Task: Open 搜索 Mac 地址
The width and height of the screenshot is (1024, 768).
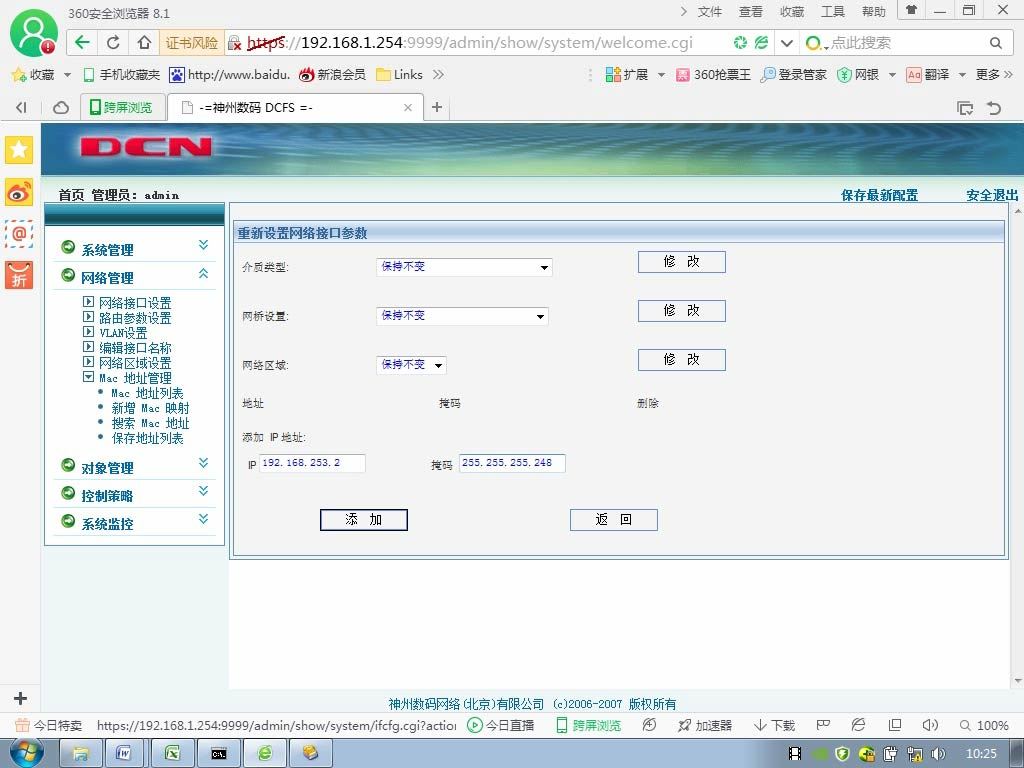Action: (x=150, y=423)
